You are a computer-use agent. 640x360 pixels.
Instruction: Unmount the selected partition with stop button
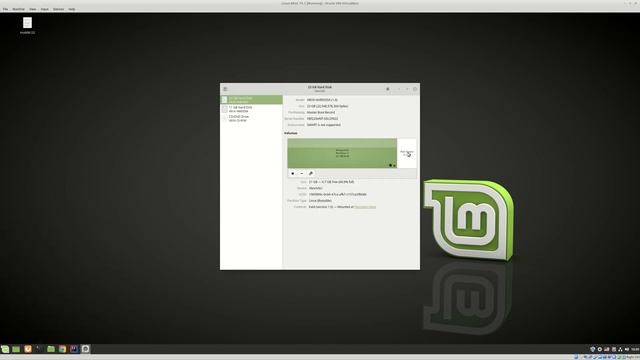tap(293, 173)
